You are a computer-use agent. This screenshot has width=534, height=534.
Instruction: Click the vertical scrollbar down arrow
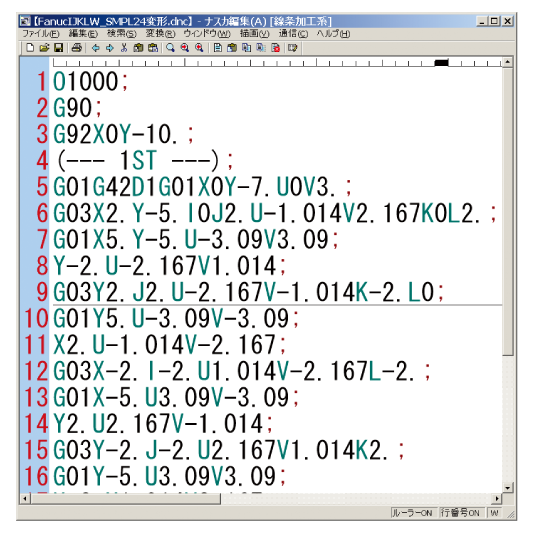507,488
